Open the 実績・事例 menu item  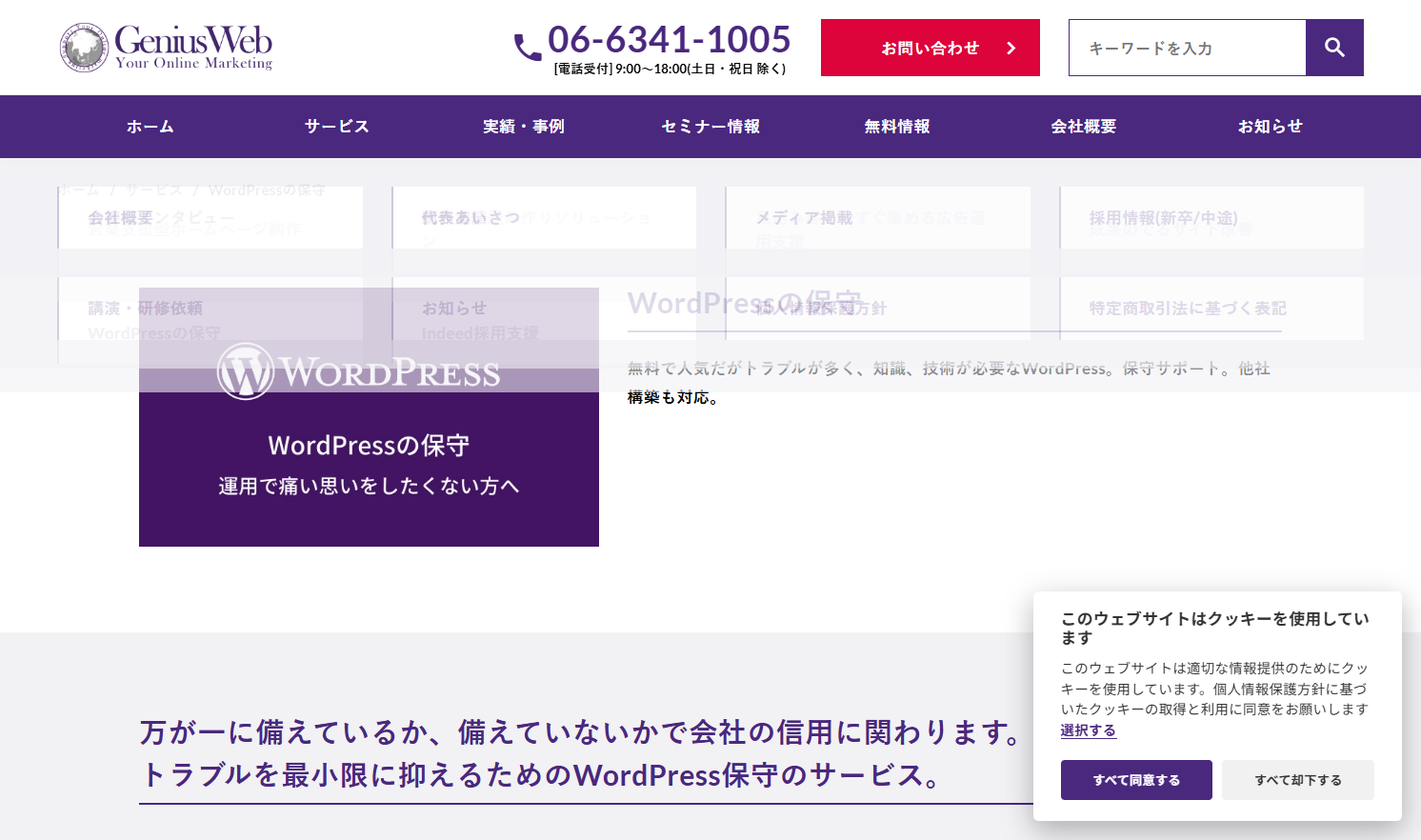524,127
